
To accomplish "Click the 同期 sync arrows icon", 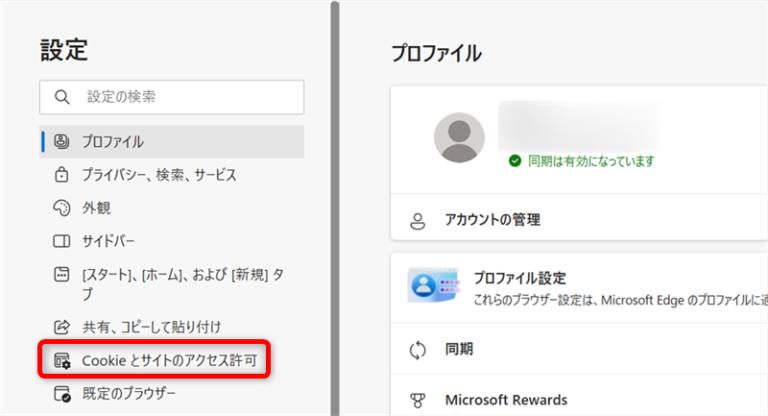I will coord(418,350).
